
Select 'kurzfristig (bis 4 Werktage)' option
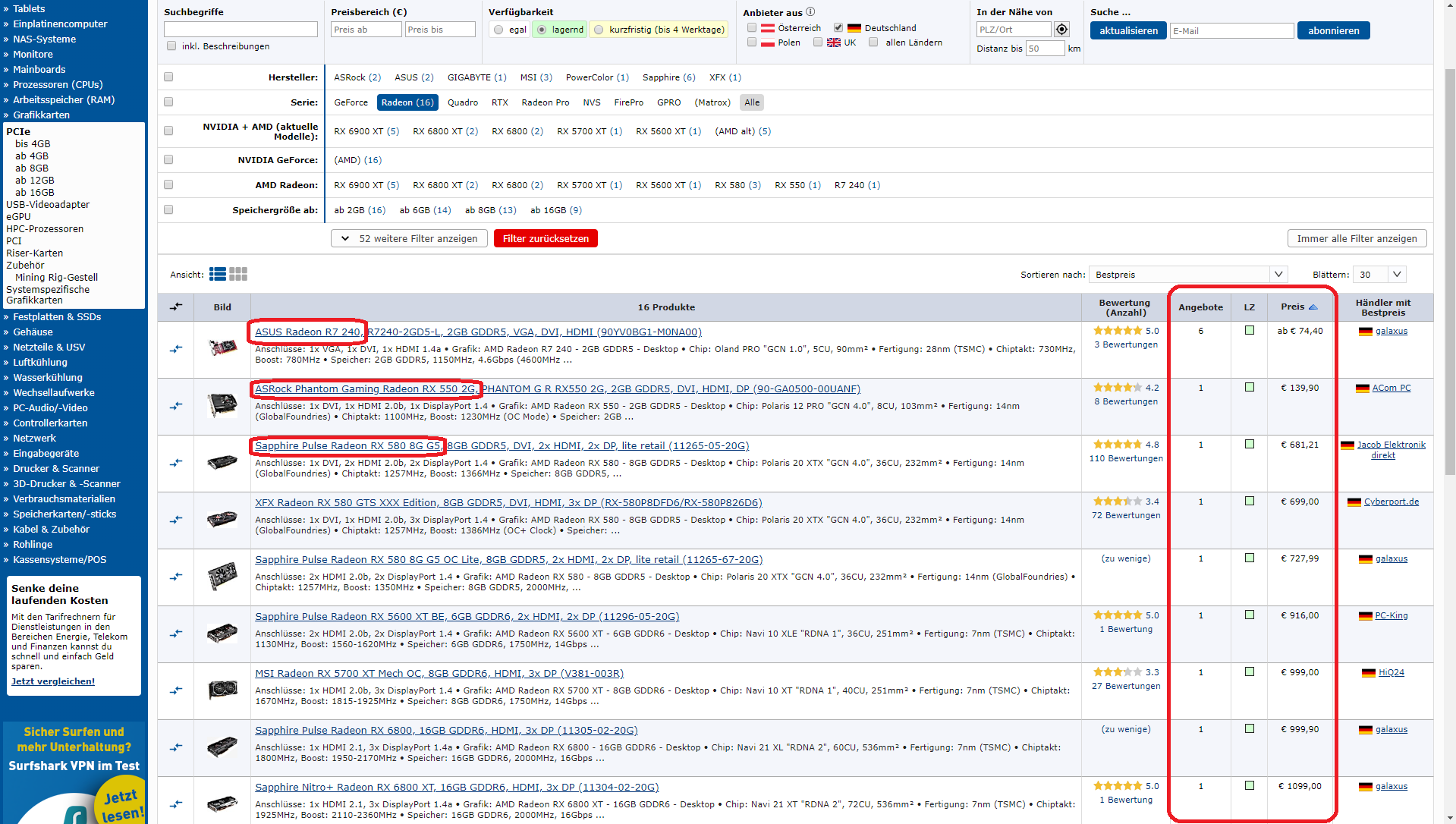pos(599,30)
